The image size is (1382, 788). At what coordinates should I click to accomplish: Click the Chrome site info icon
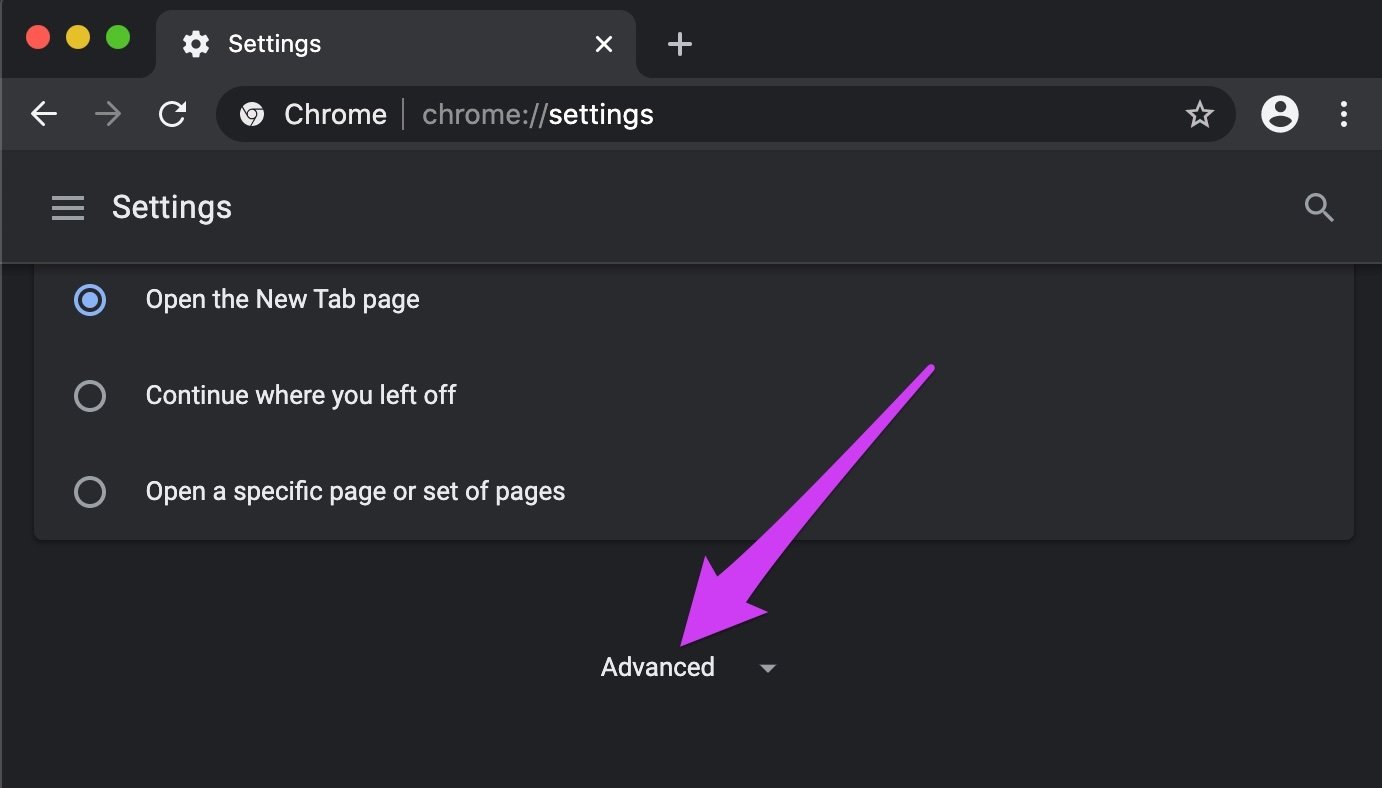pyautogui.click(x=252, y=115)
